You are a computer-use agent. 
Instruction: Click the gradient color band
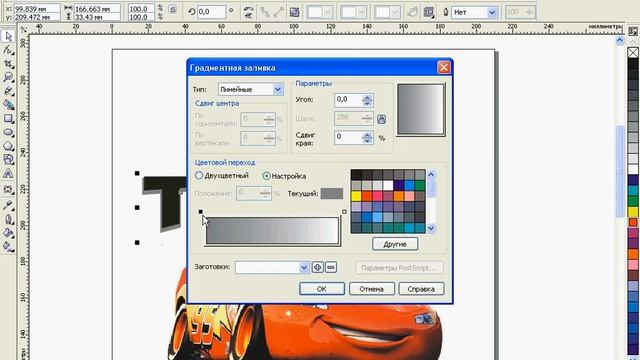[272, 231]
